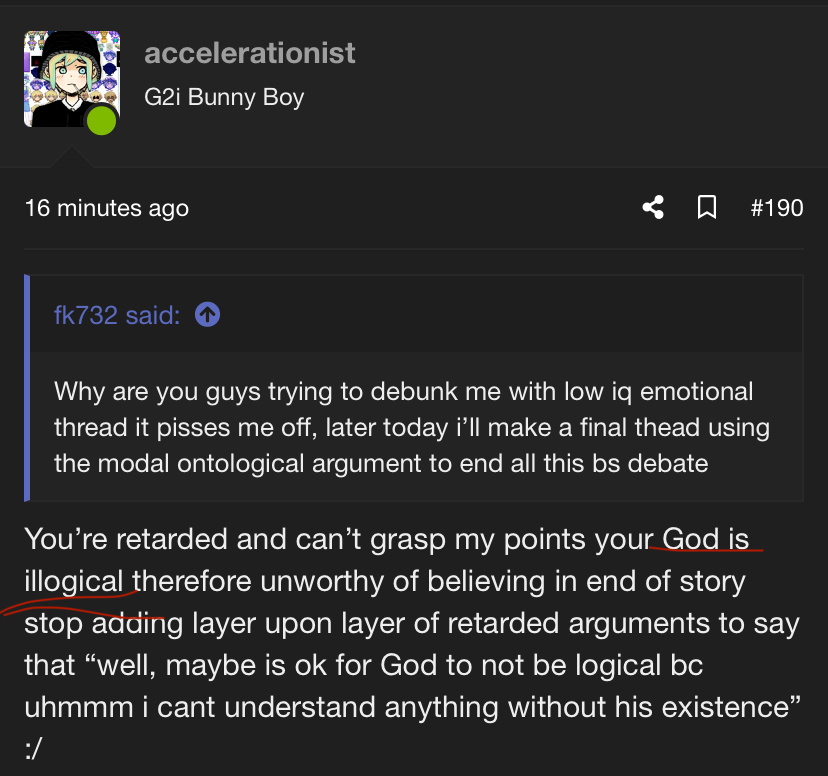Click the "G2i Bunny Boy" user title
This screenshot has height=776, width=828.
click(x=224, y=98)
